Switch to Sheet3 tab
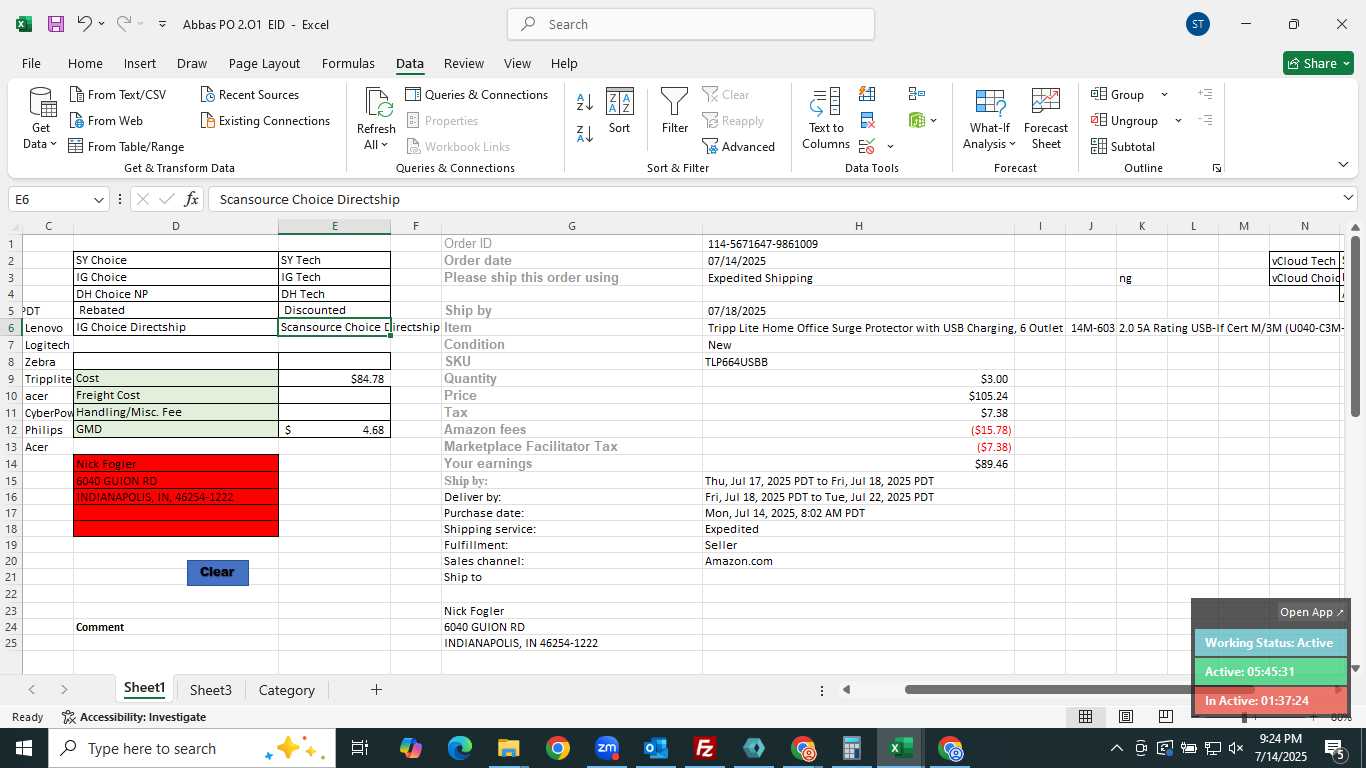This screenshot has height=768, width=1366. (x=210, y=690)
